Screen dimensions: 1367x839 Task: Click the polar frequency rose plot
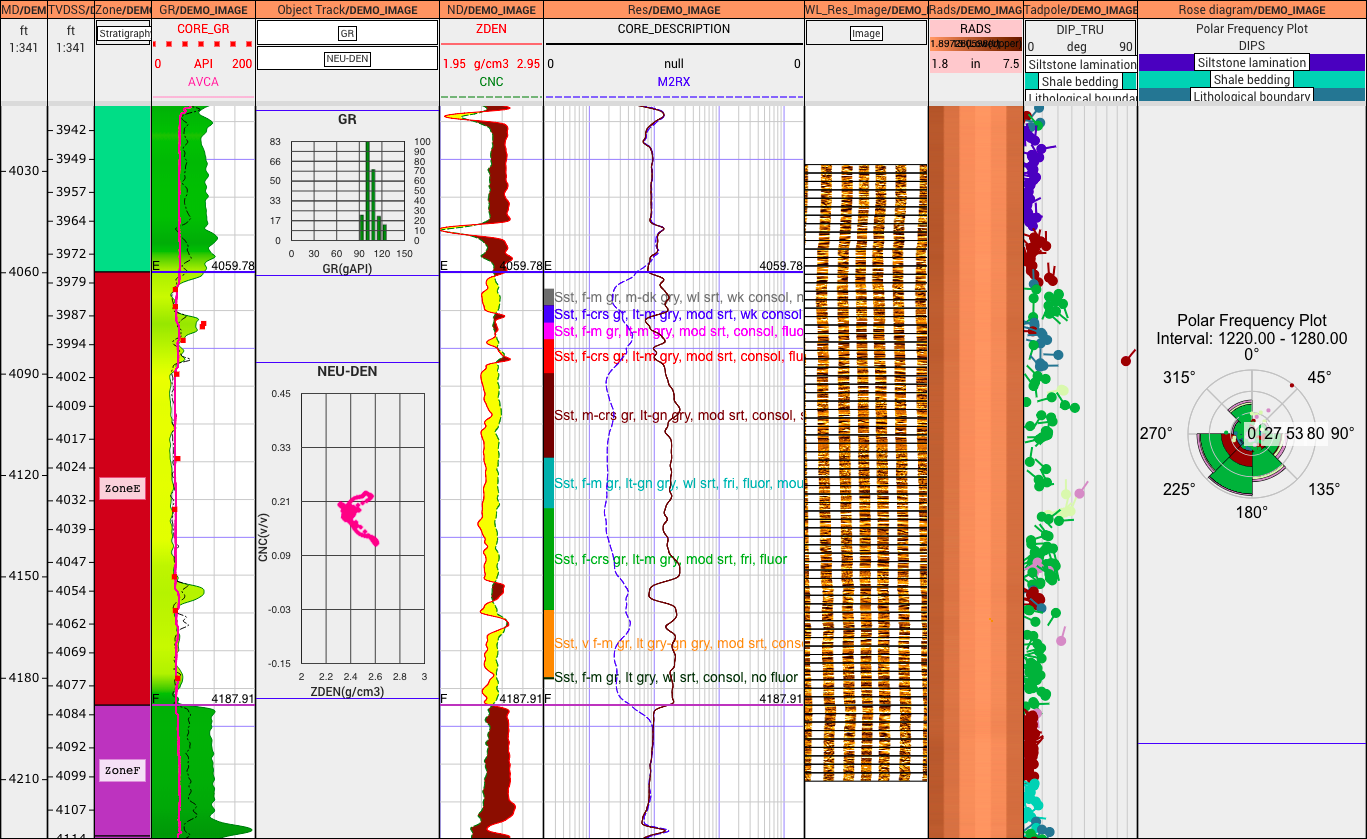1252,433
